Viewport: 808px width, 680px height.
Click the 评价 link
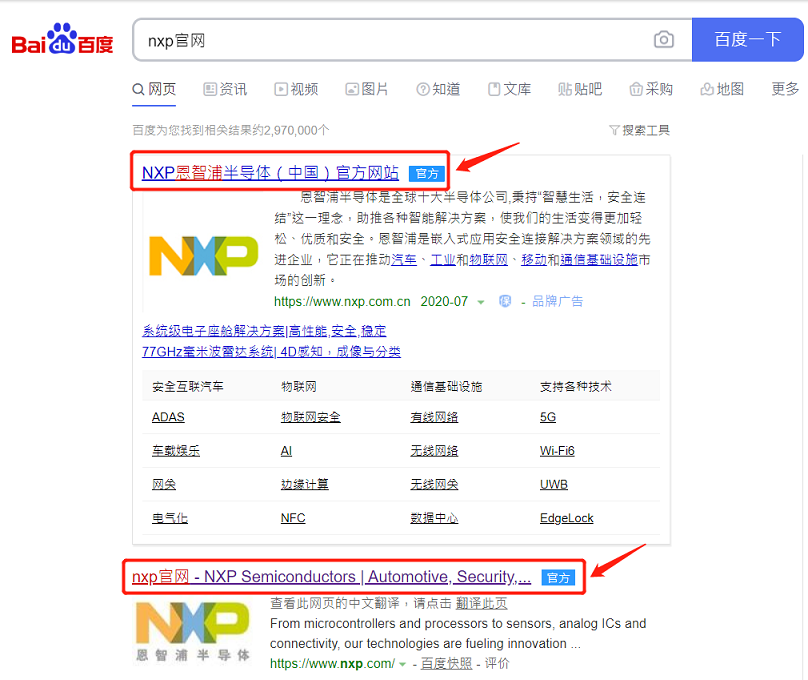pyautogui.click(x=497, y=664)
